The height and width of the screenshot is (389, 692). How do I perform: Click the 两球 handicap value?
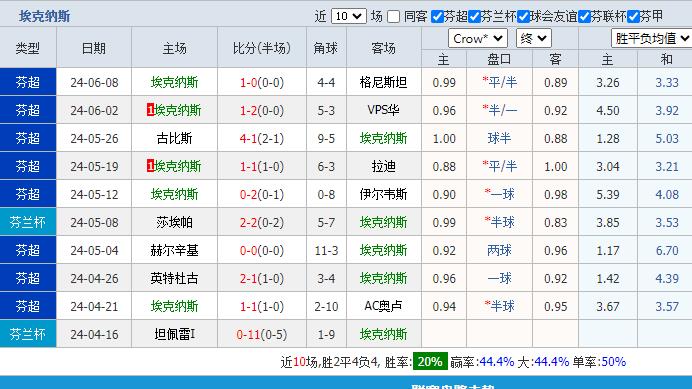499,250
